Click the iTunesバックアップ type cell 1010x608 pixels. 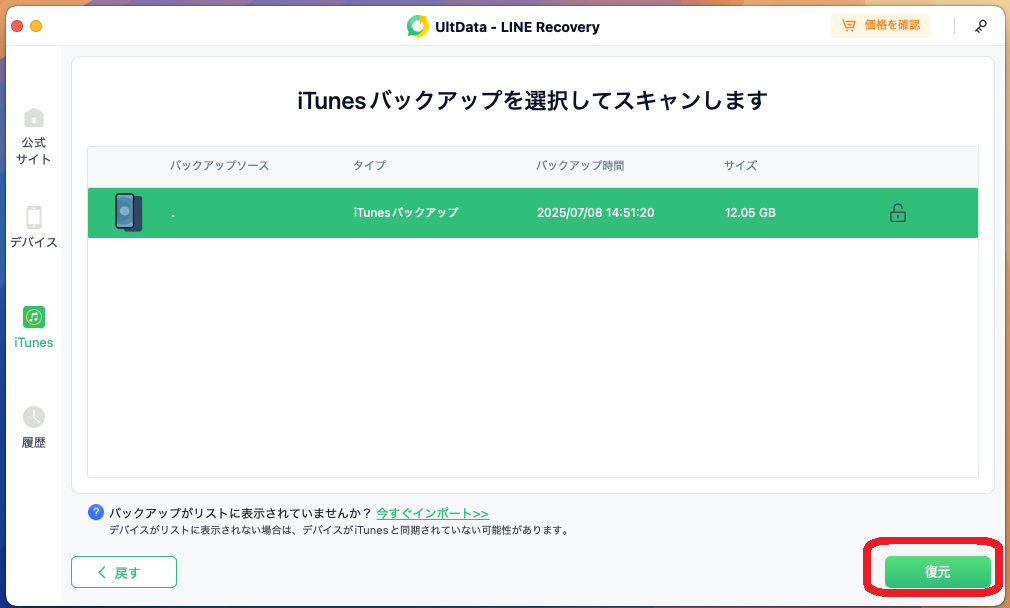[x=406, y=213]
